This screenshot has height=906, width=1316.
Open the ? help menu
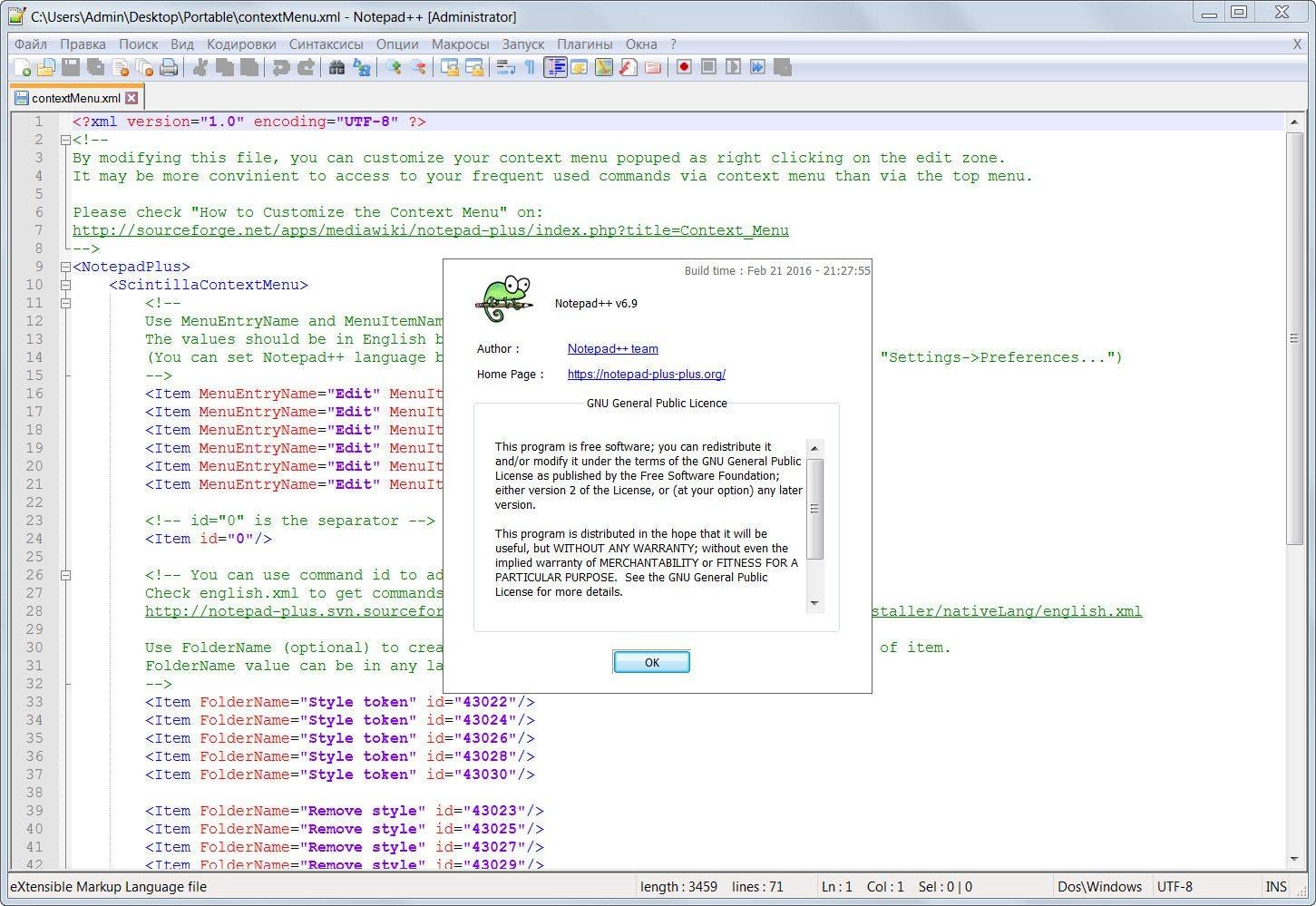673,44
